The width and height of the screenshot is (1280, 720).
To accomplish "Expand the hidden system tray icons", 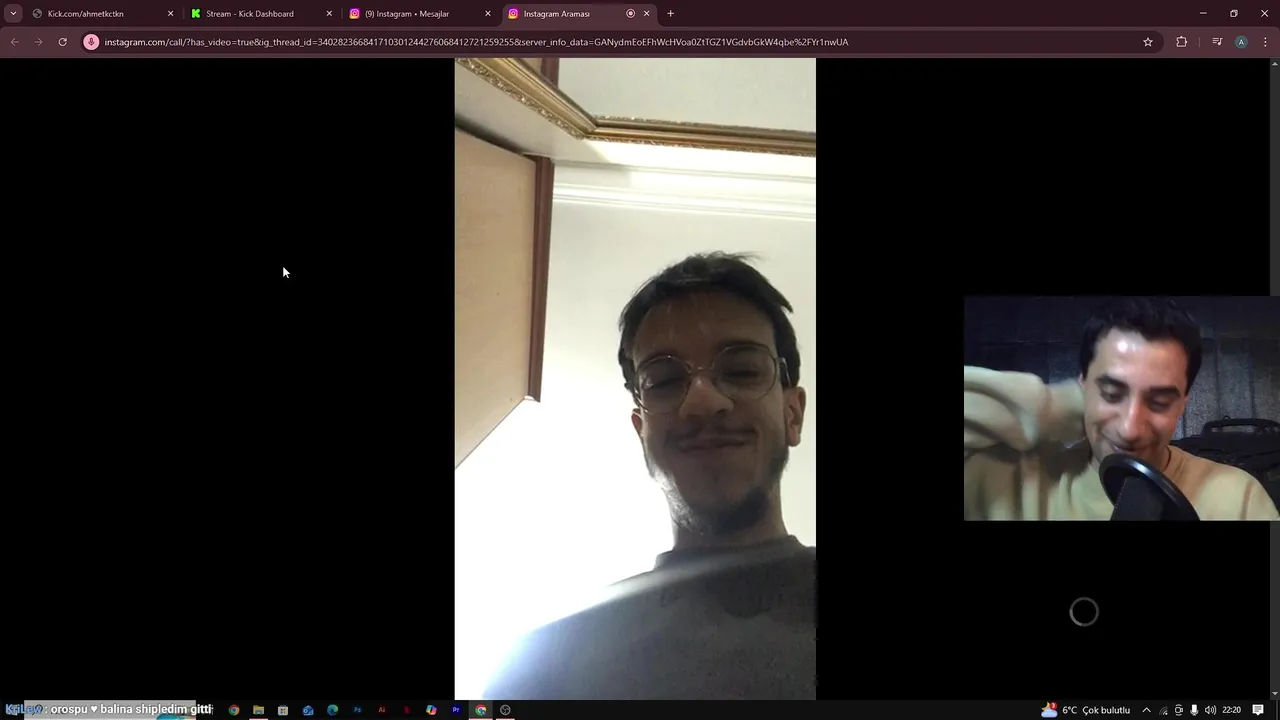I will click(1146, 710).
